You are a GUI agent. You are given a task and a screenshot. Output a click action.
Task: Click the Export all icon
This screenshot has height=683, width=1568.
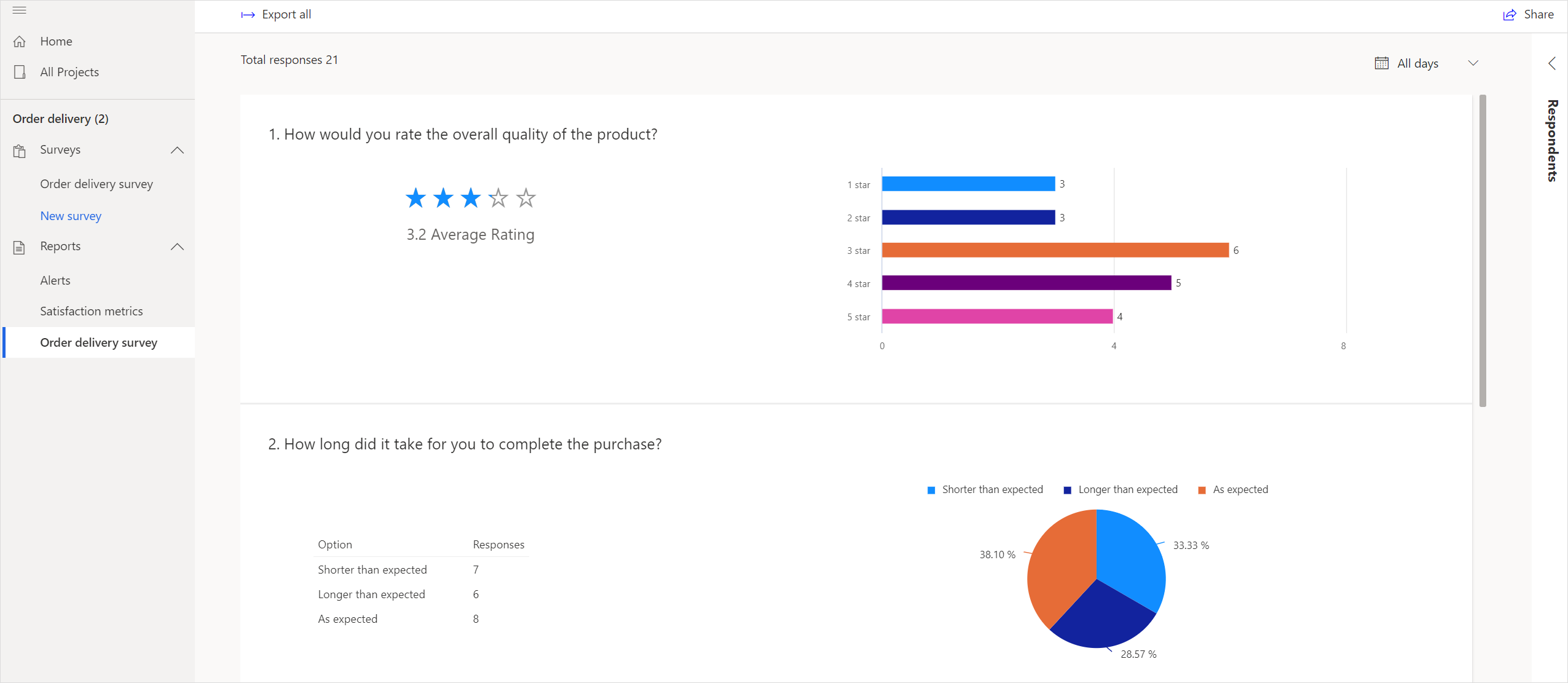(247, 14)
